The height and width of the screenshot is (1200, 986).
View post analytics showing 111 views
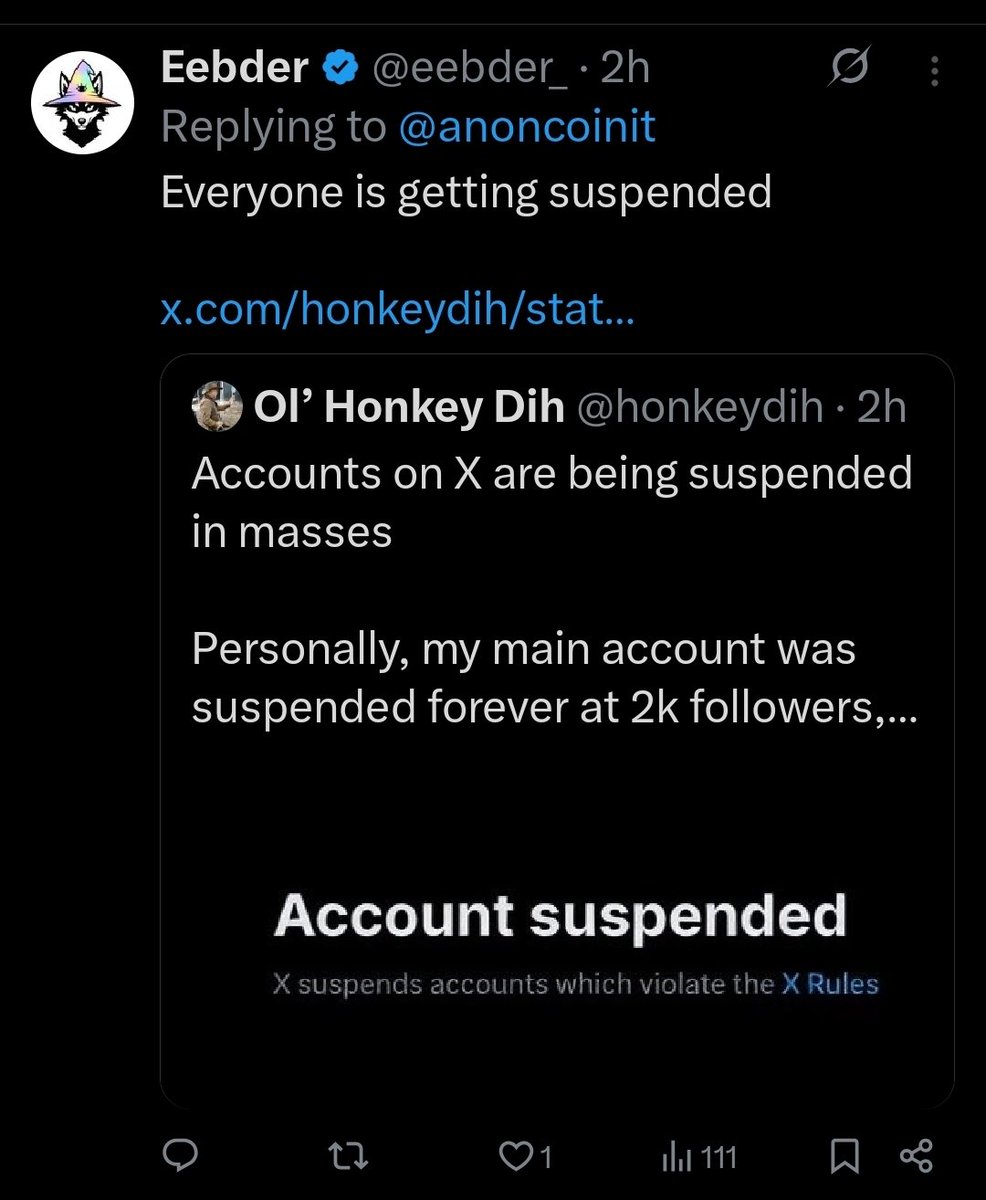tap(698, 1157)
